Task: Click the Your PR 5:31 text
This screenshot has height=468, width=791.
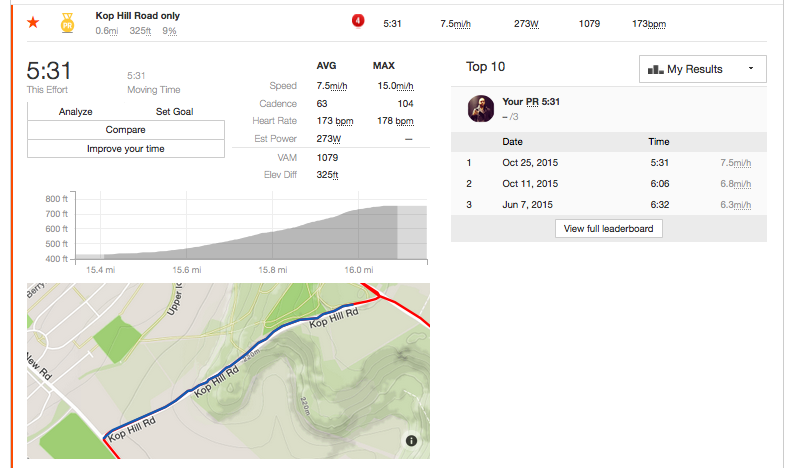Action: pos(531,101)
